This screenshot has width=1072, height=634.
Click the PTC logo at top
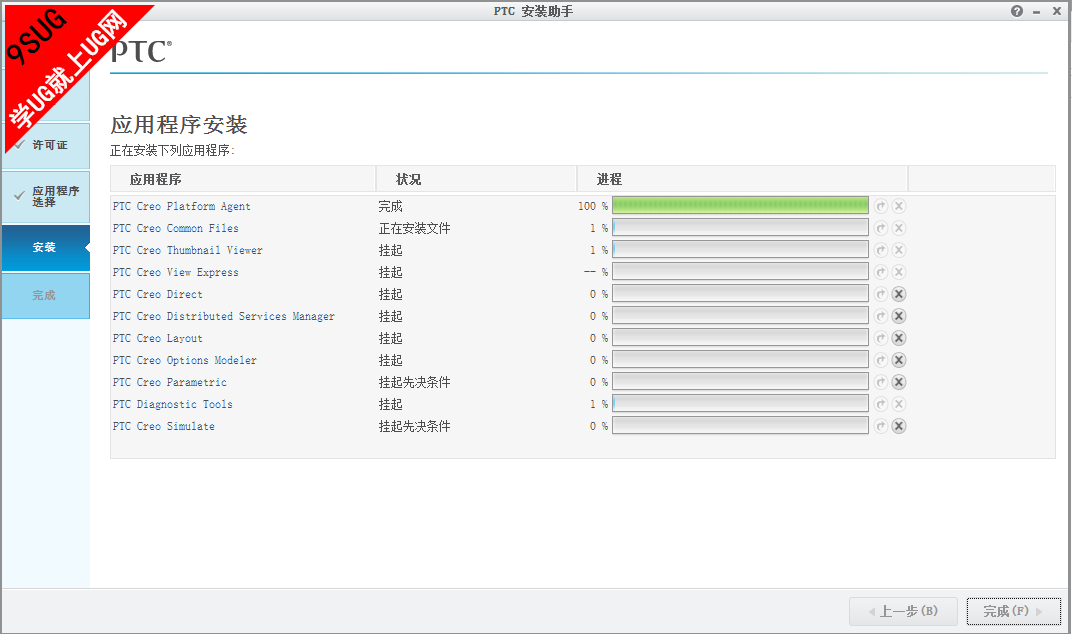pos(141,51)
